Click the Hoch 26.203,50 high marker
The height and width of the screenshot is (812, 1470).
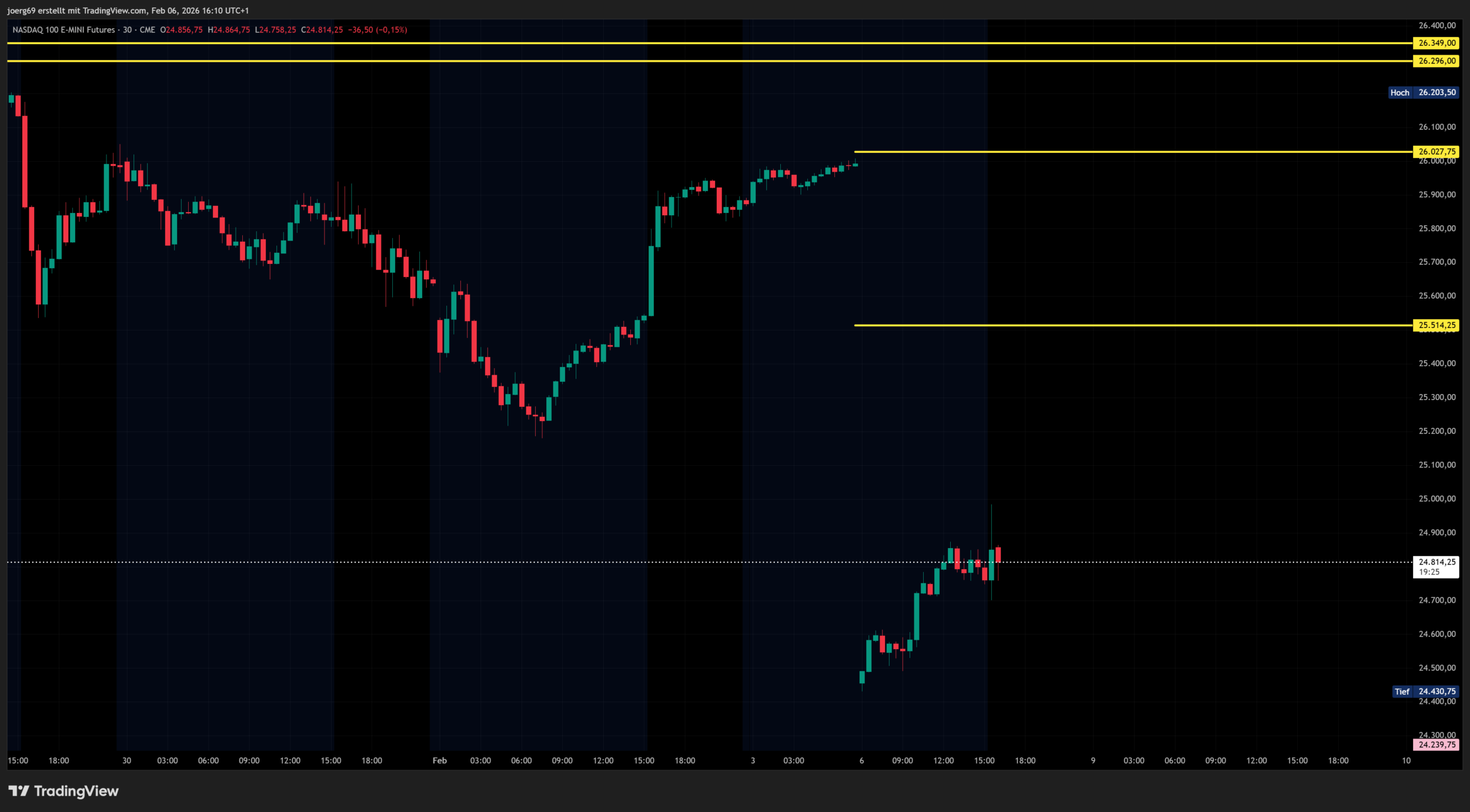pos(1423,92)
